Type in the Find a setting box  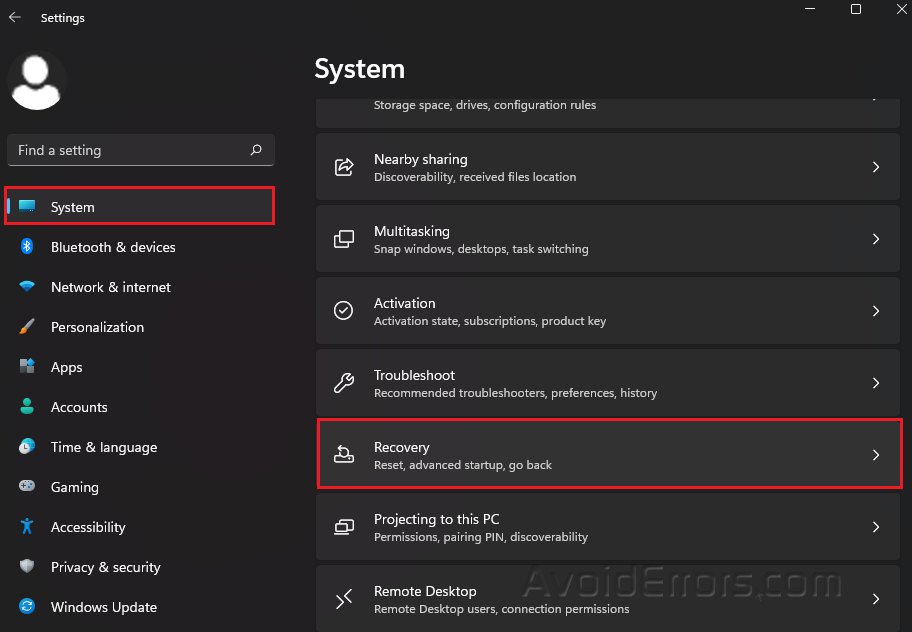point(130,150)
